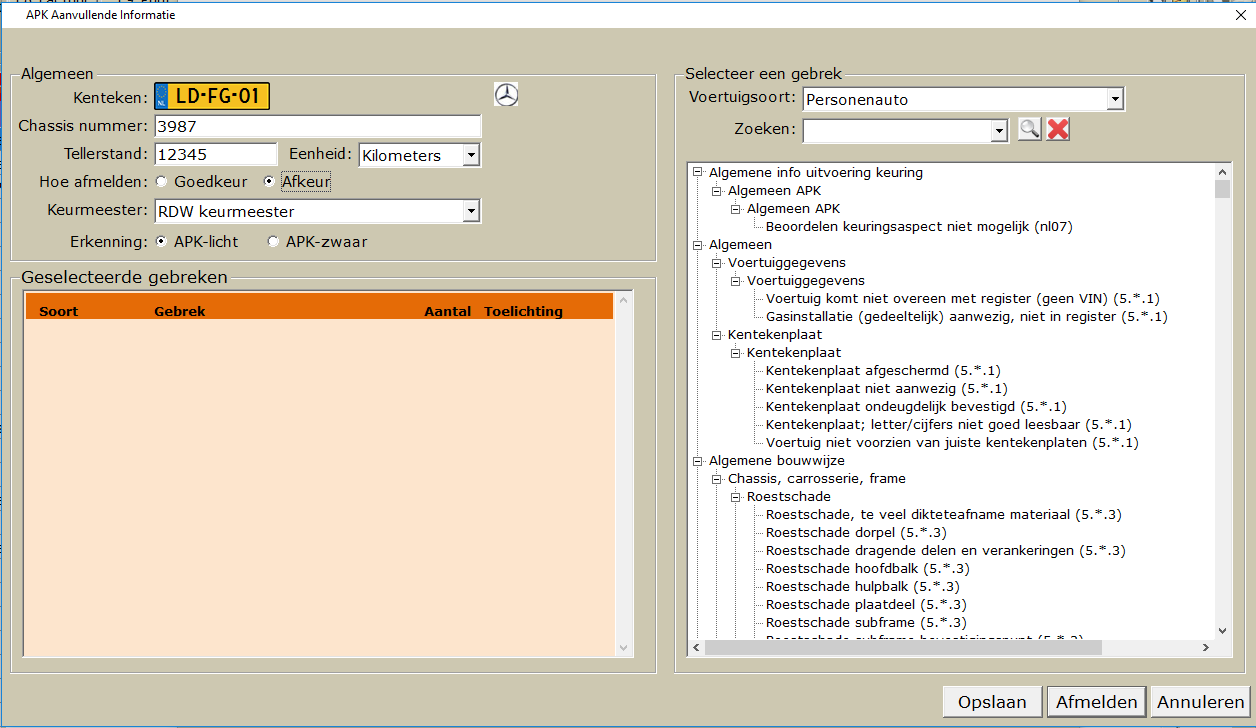Click the defect tree horizontal scrollbar thumb
This screenshot has height=728, width=1256.
coord(903,648)
